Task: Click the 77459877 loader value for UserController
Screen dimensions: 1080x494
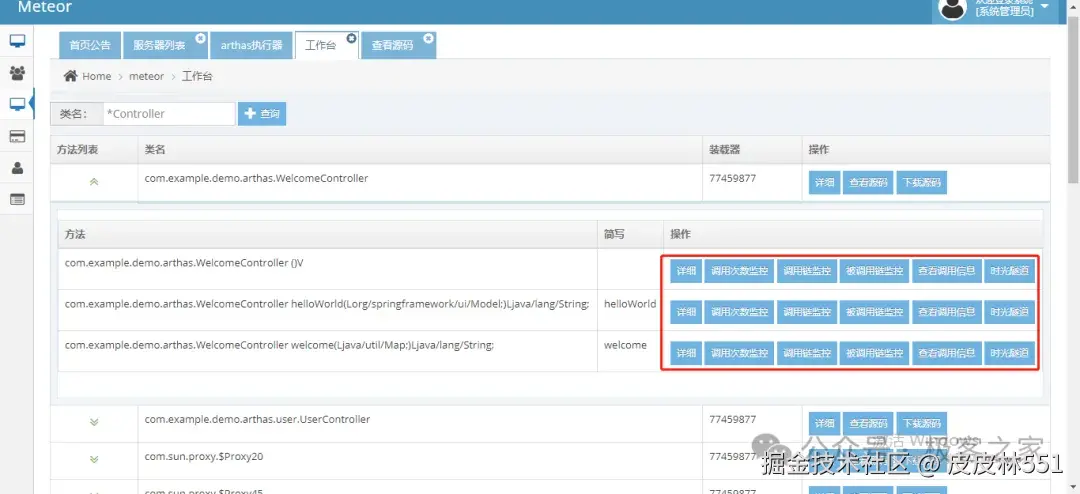Action: coord(733,419)
